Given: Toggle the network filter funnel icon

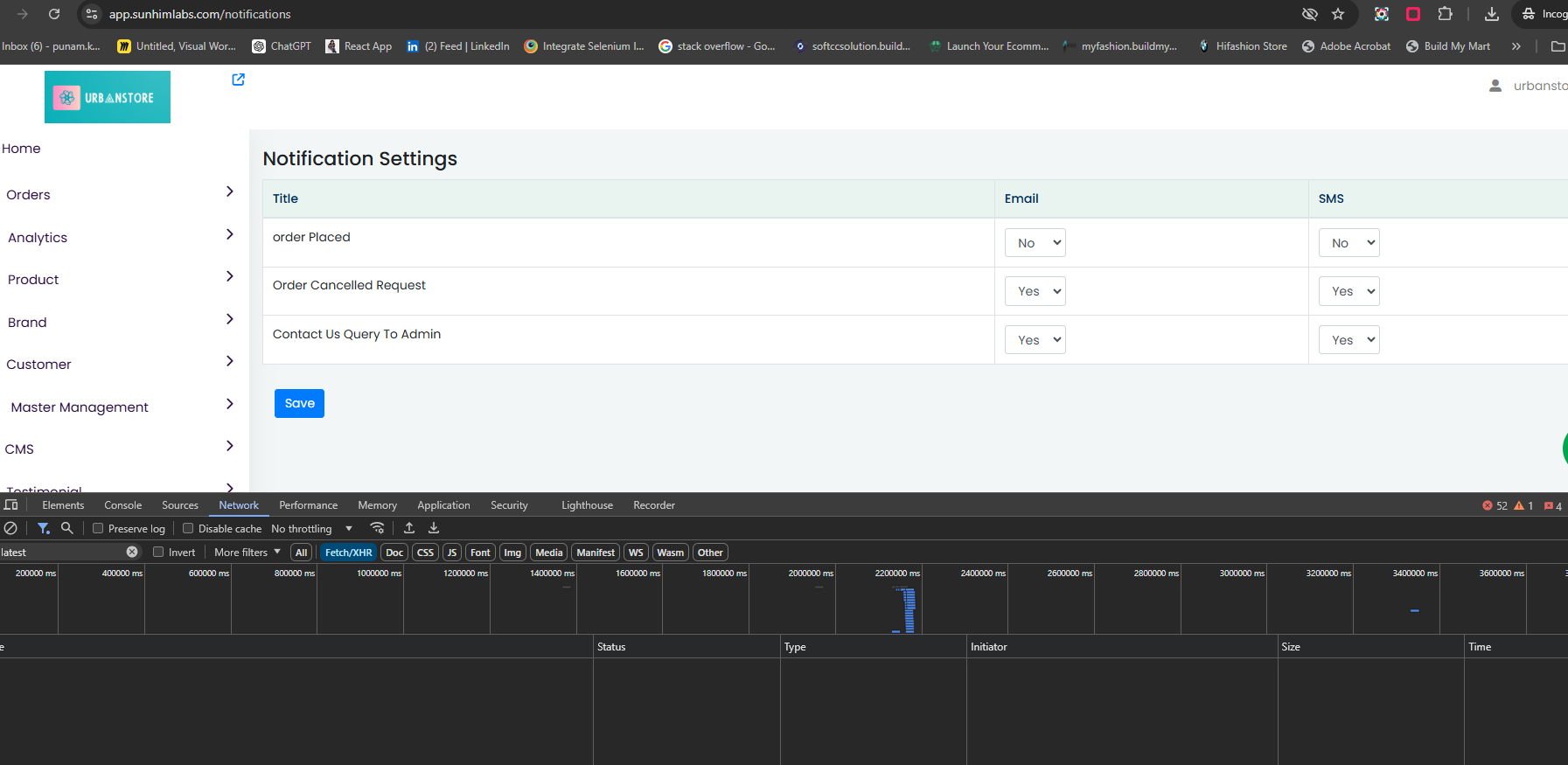Looking at the screenshot, I should coord(43,528).
